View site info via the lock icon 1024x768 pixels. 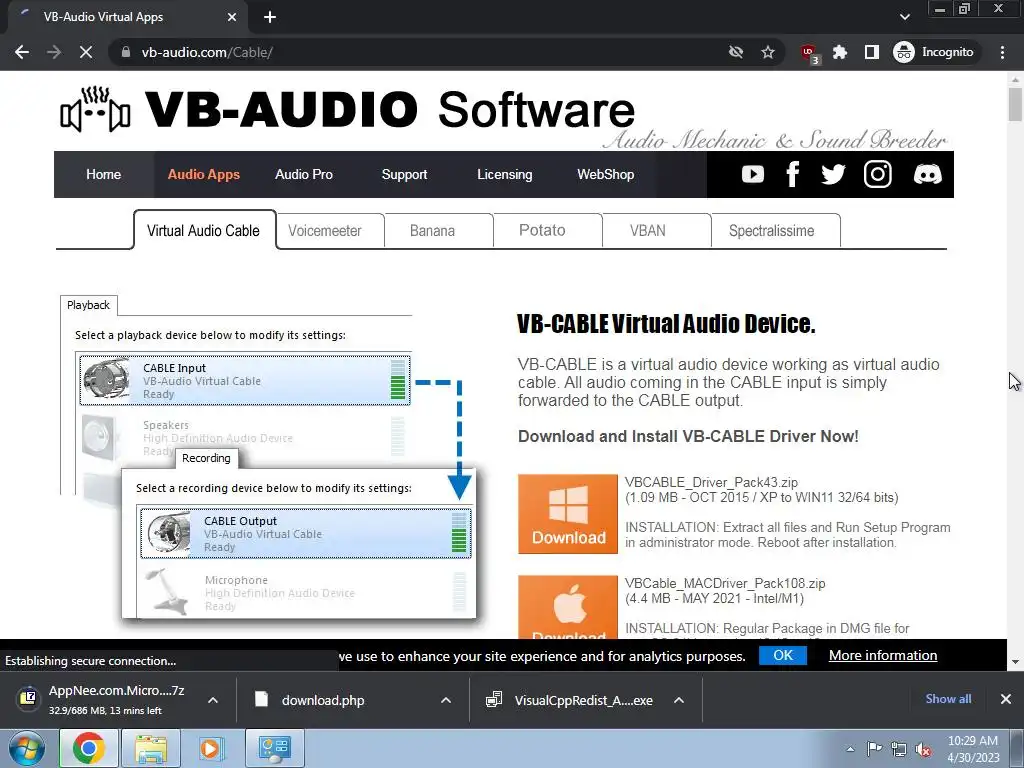click(x=126, y=52)
